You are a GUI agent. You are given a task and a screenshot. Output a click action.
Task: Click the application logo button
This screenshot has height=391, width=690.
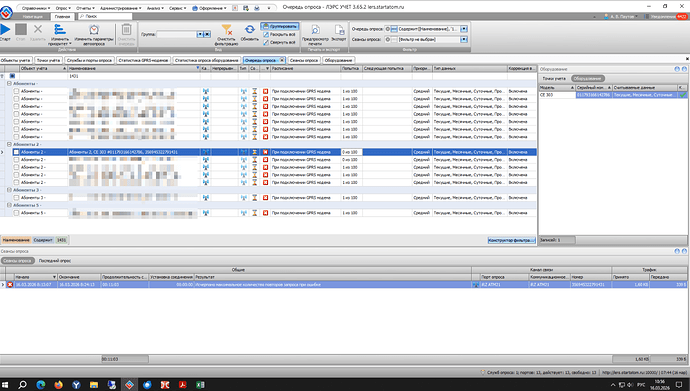coord(6,12)
